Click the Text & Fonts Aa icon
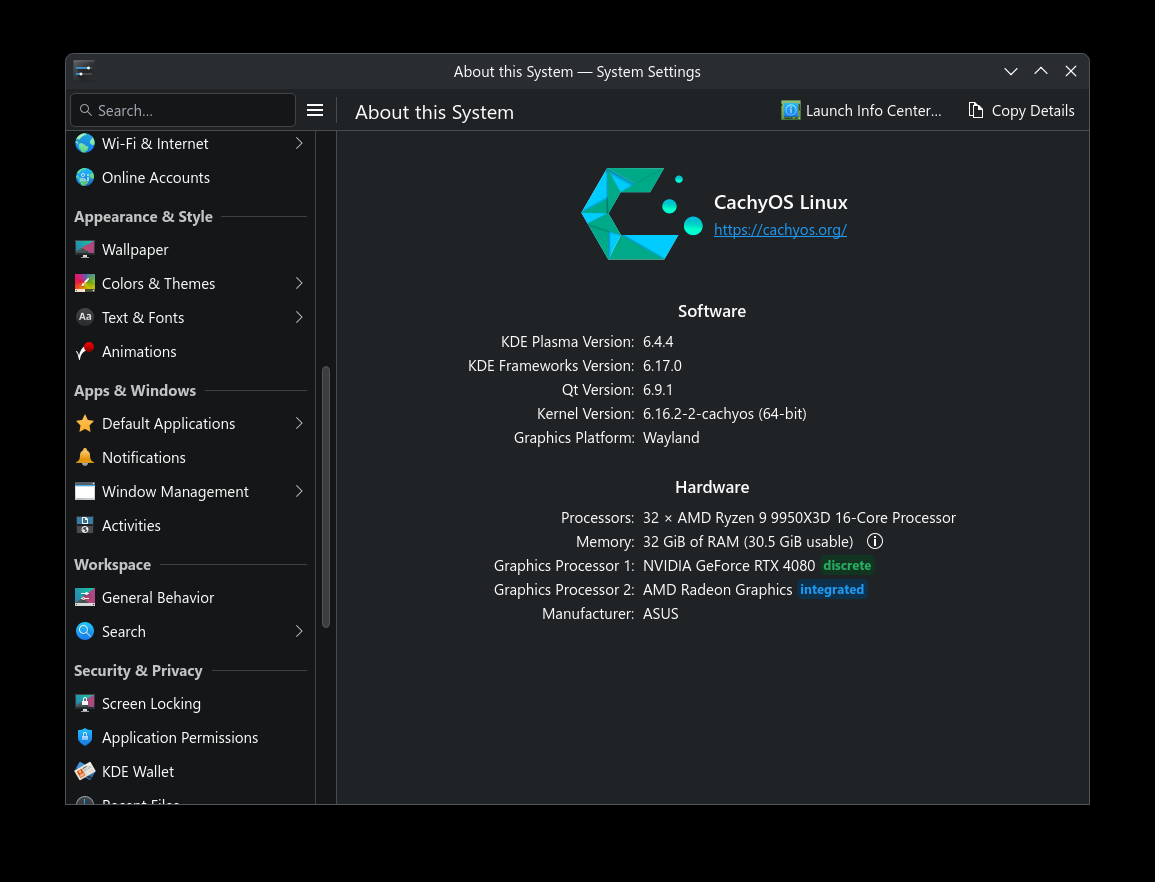The height and width of the screenshot is (882, 1155). pyautogui.click(x=85, y=318)
